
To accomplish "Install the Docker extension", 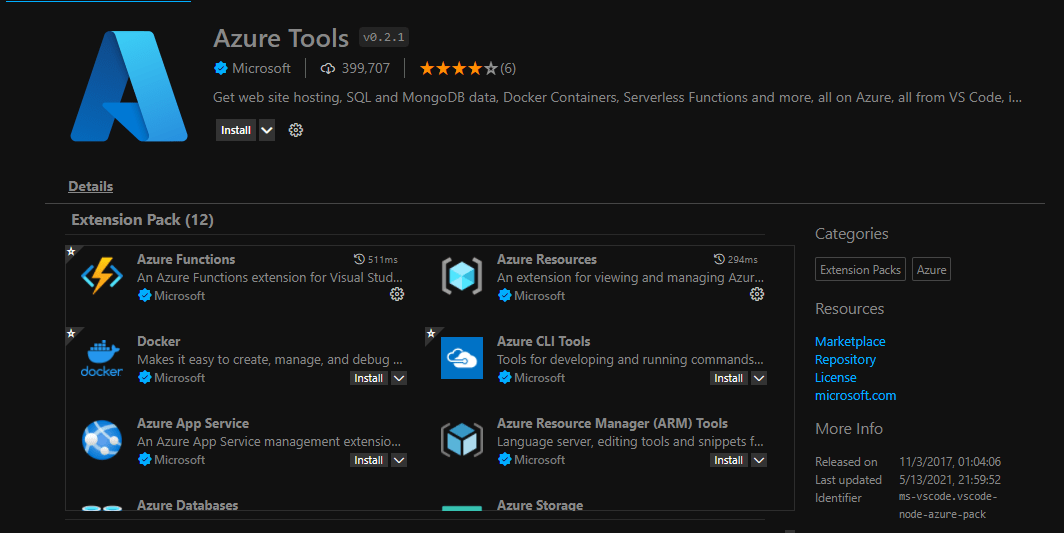I will (x=368, y=378).
